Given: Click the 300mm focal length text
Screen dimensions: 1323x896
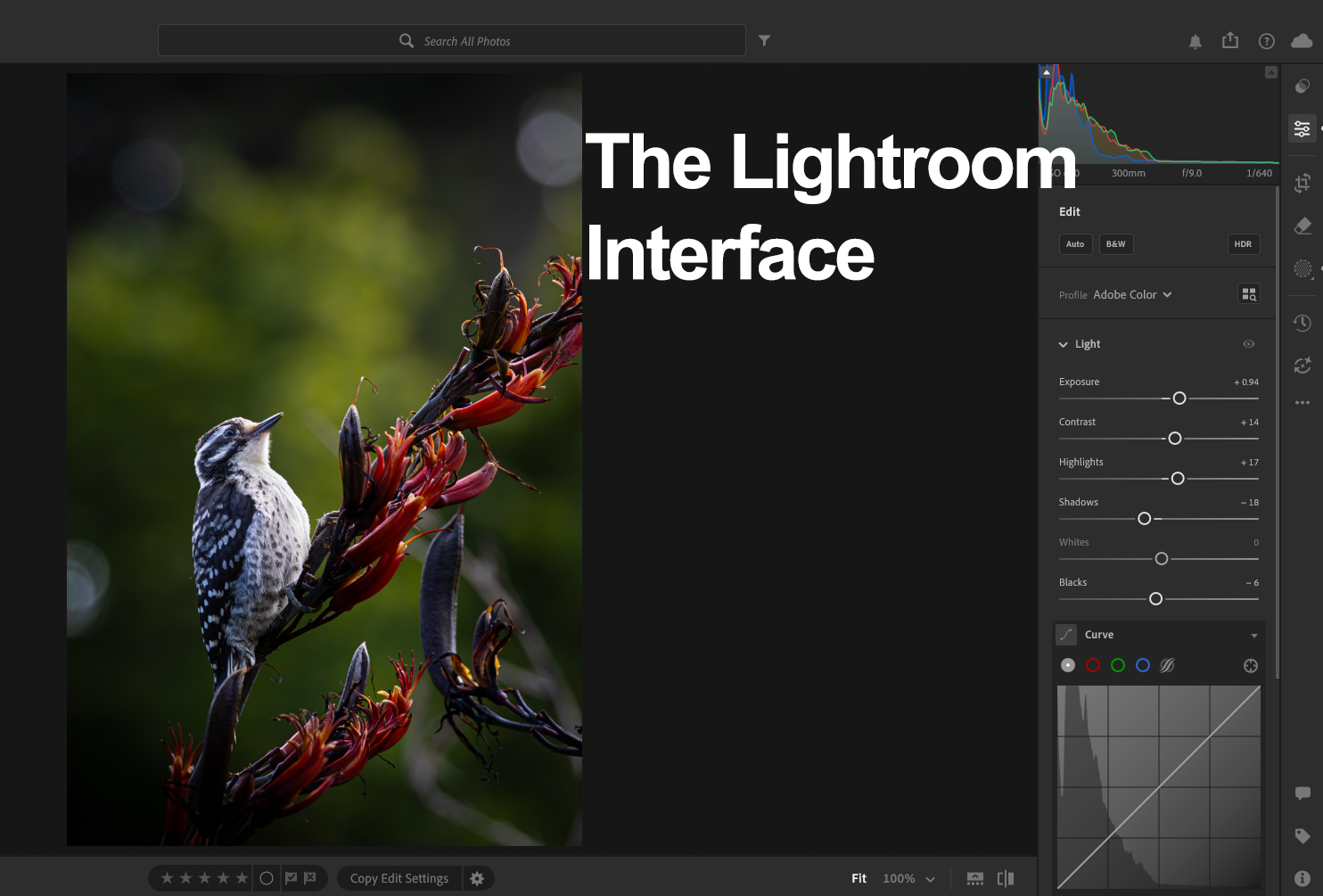Looking at the screenshot, I should coord(1129,173).
